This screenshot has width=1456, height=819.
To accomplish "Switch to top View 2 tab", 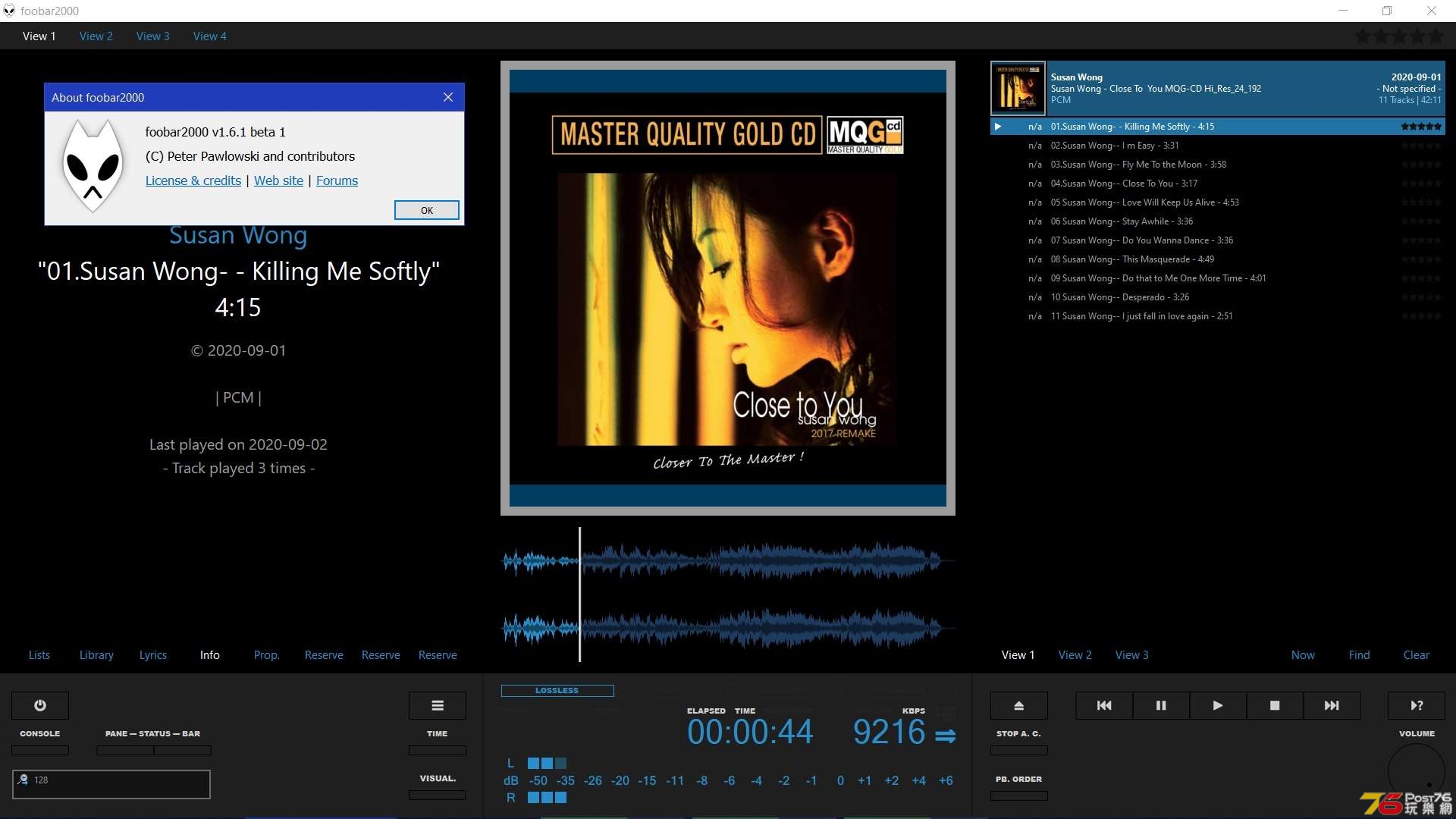I will pos(96,36).
